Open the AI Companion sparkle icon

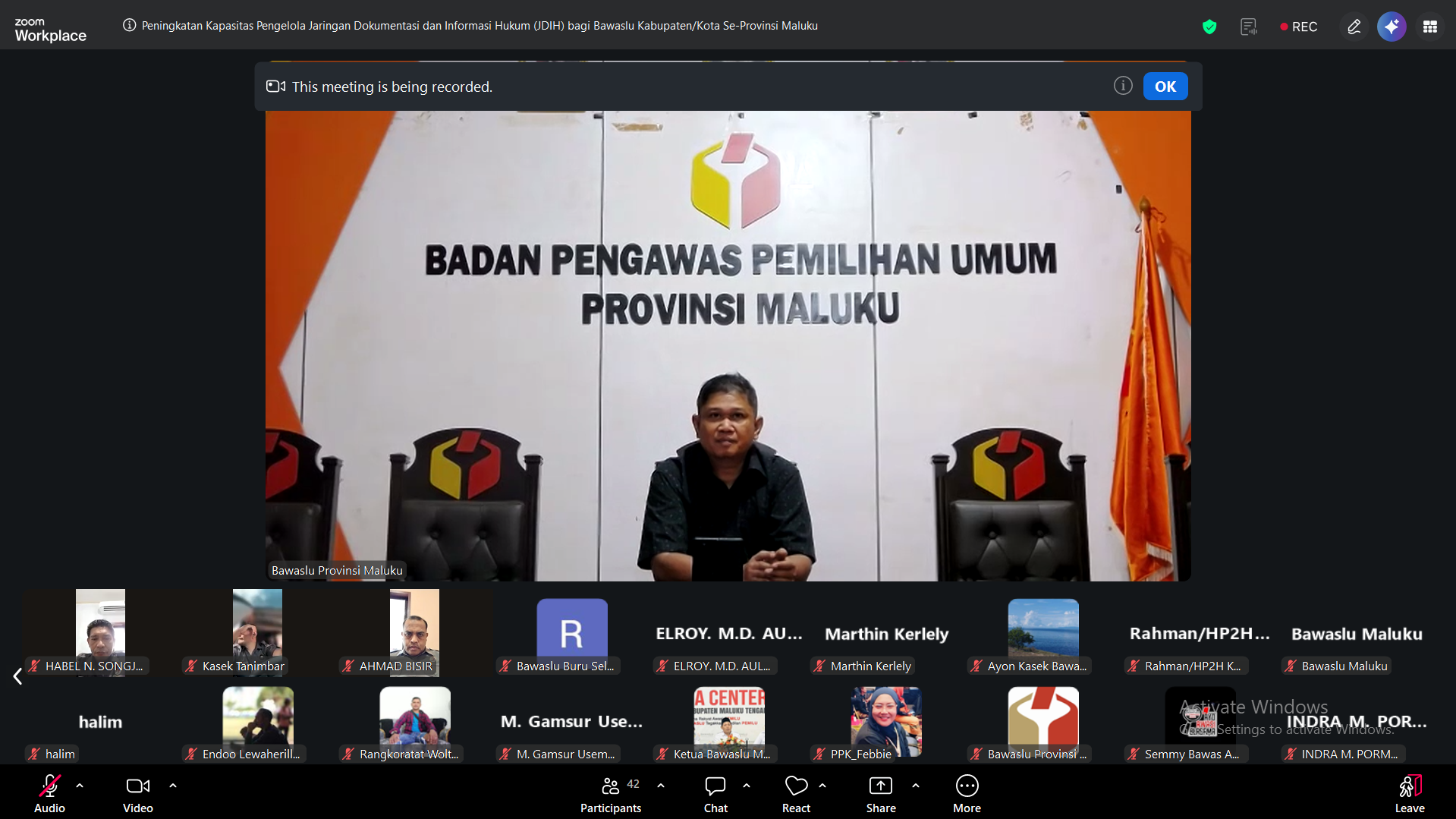click(x=1392, y=27)
